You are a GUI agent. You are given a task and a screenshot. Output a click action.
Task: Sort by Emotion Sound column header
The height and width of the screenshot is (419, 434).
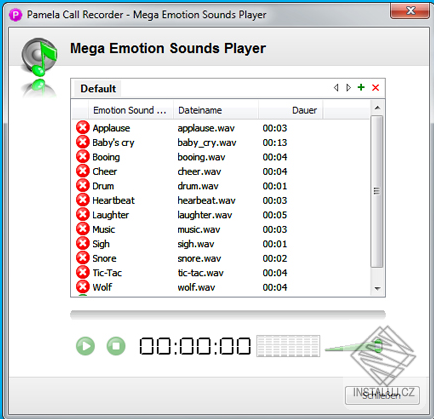[130, 110]
